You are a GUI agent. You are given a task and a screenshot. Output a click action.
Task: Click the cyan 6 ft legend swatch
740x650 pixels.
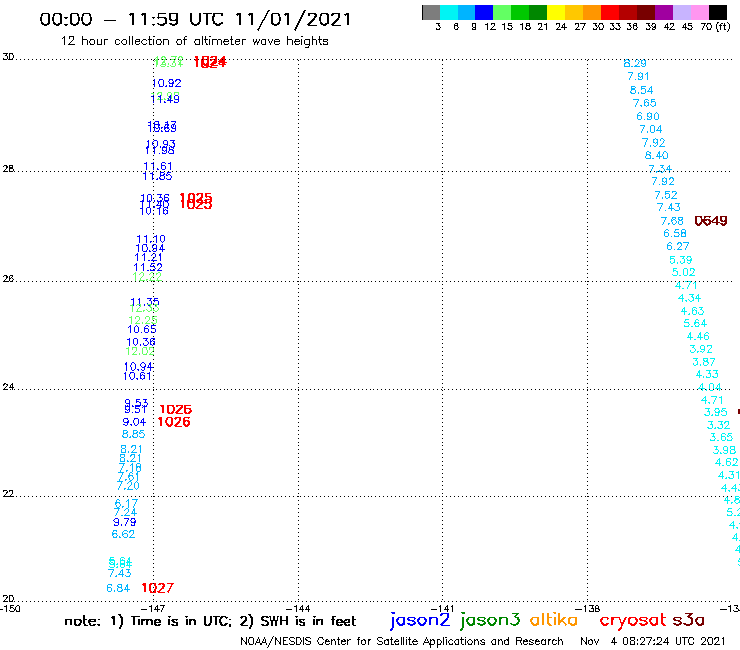[x=449, y=12]
